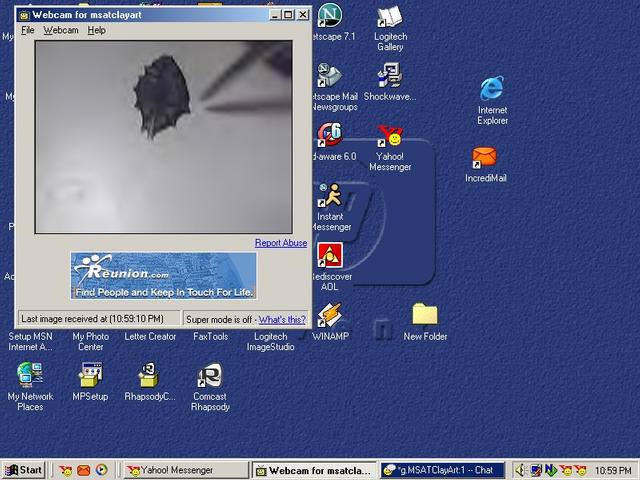The width and height of the screenshot is (640, 480).
Task: Select the MPSetup desktop icon
Action: click(x=91, y=375)
